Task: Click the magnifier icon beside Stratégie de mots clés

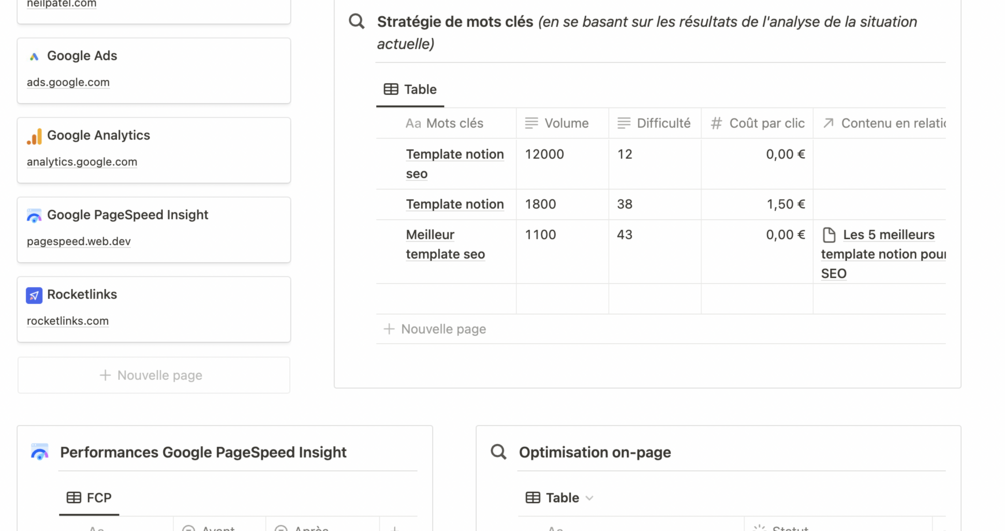Action: click(x=356, y=22)
